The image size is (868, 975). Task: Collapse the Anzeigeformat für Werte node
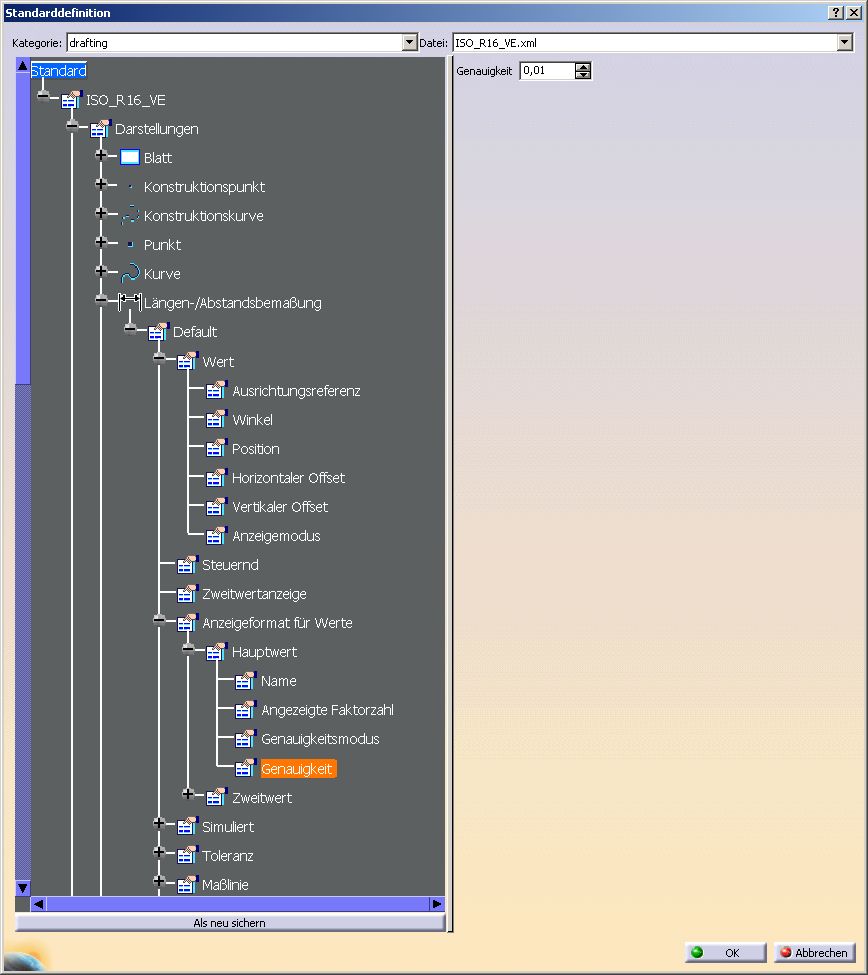159,619
